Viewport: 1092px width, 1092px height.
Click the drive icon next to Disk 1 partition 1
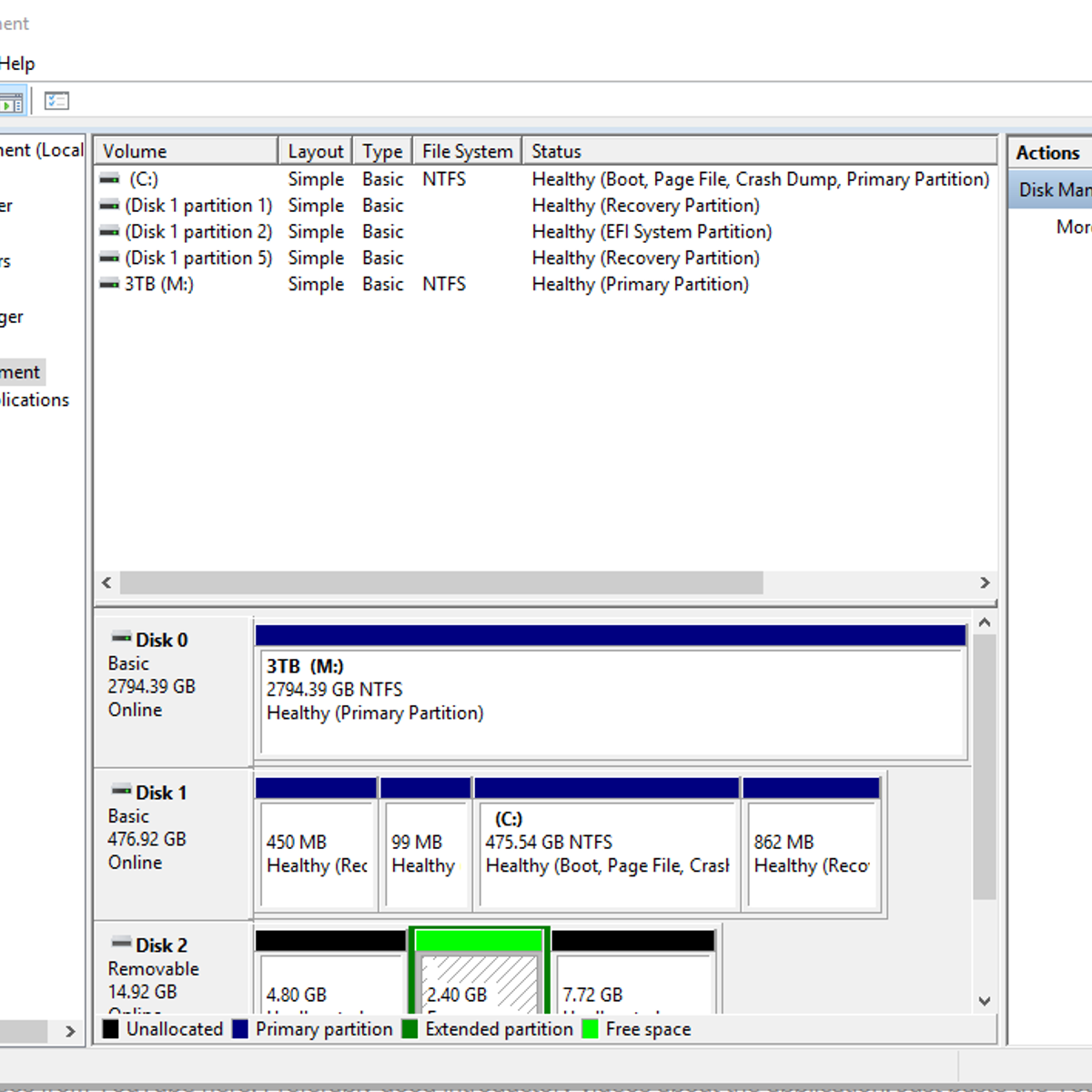[x=110, y=206]
